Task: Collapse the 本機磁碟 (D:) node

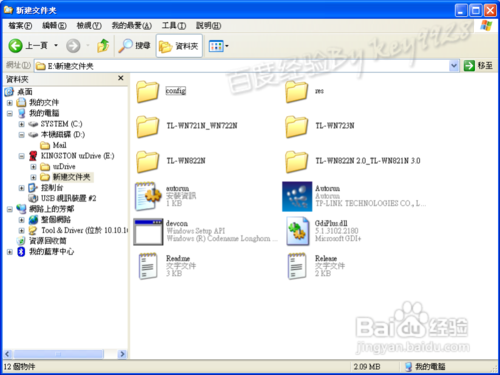Action: pos(21,135)
